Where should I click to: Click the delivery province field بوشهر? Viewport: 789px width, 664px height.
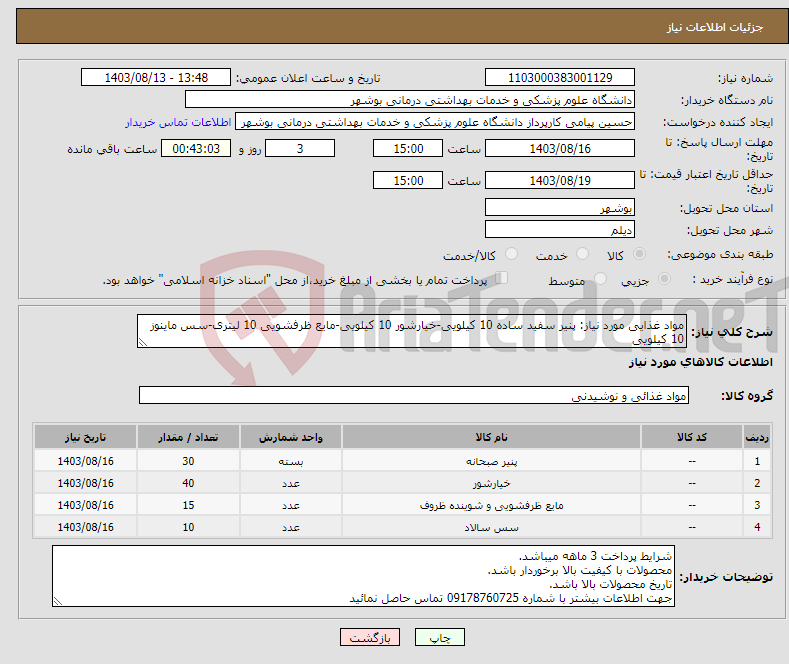coord(560,207)
